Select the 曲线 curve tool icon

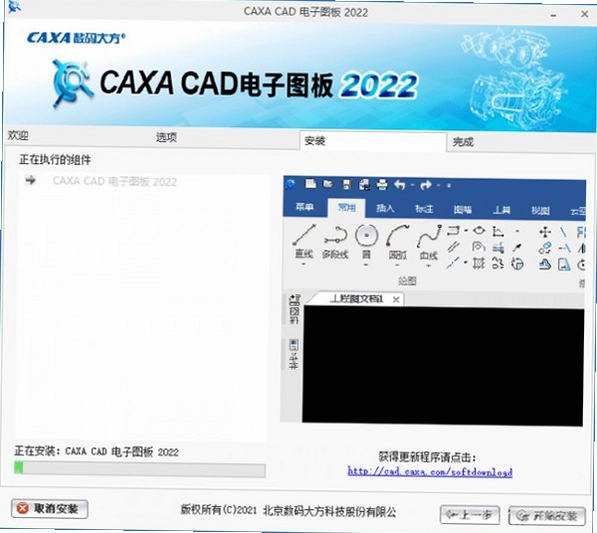tap(429, 236)
